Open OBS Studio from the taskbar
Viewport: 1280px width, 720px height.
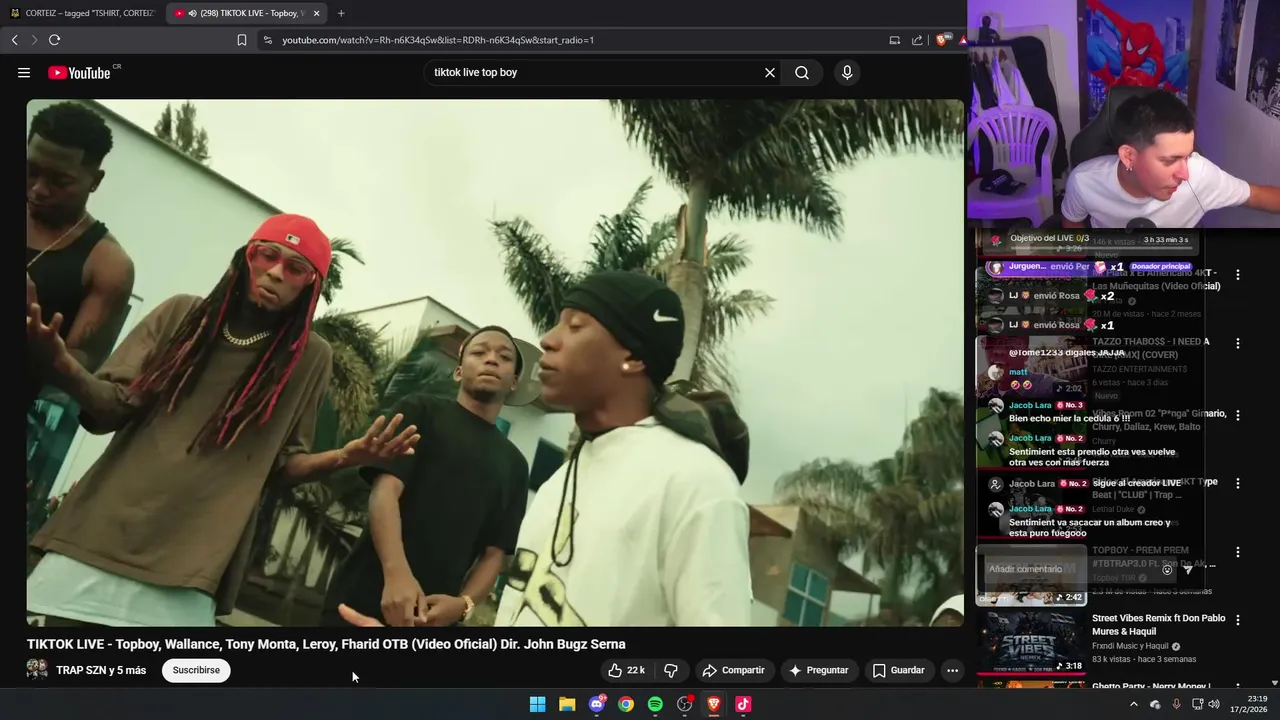[685, 704]
